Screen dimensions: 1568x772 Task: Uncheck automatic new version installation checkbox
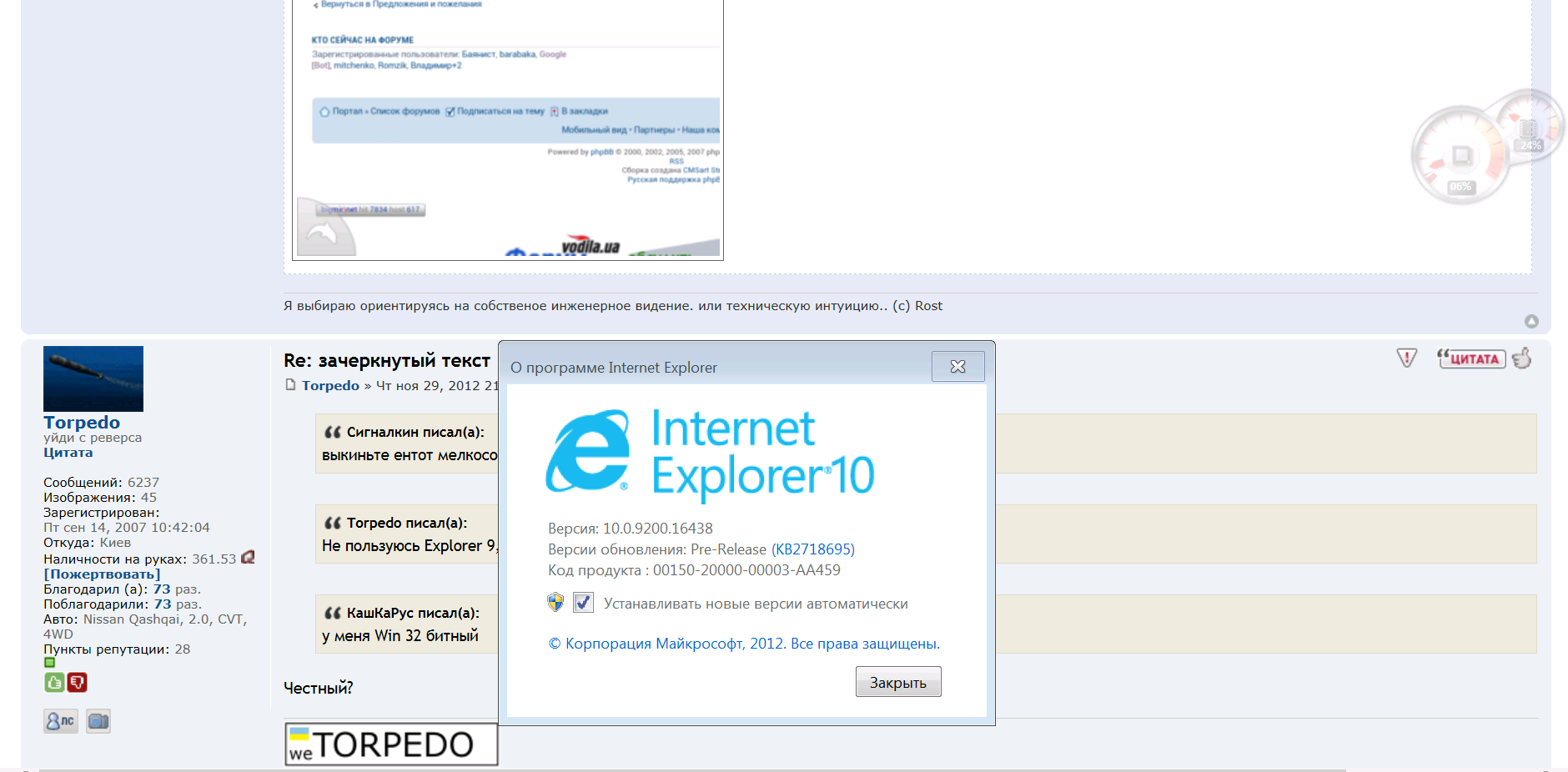coord(584,603)
